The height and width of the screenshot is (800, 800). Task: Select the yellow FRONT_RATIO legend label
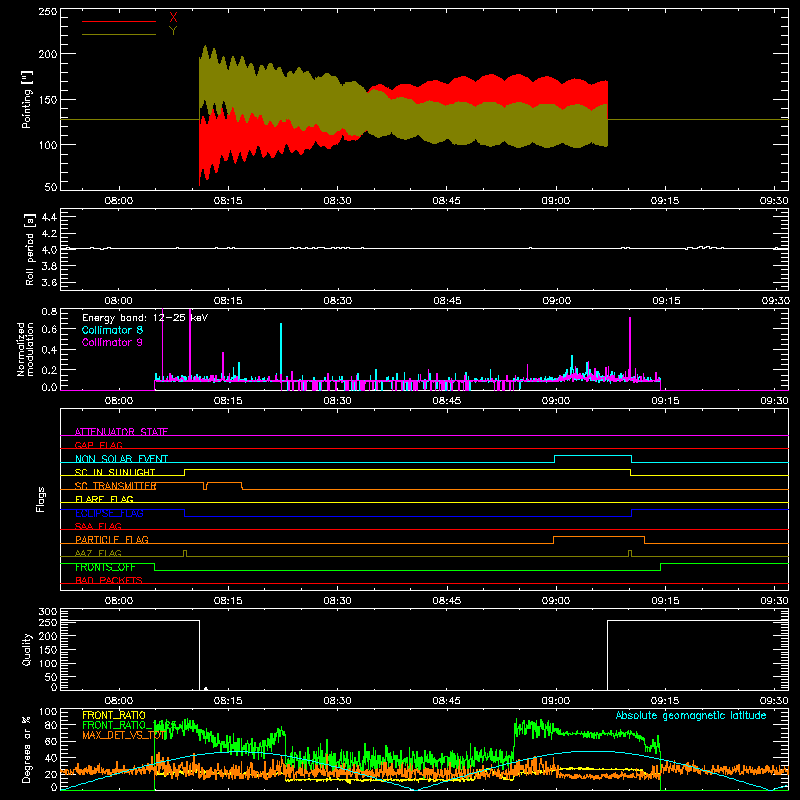(114, 715)
